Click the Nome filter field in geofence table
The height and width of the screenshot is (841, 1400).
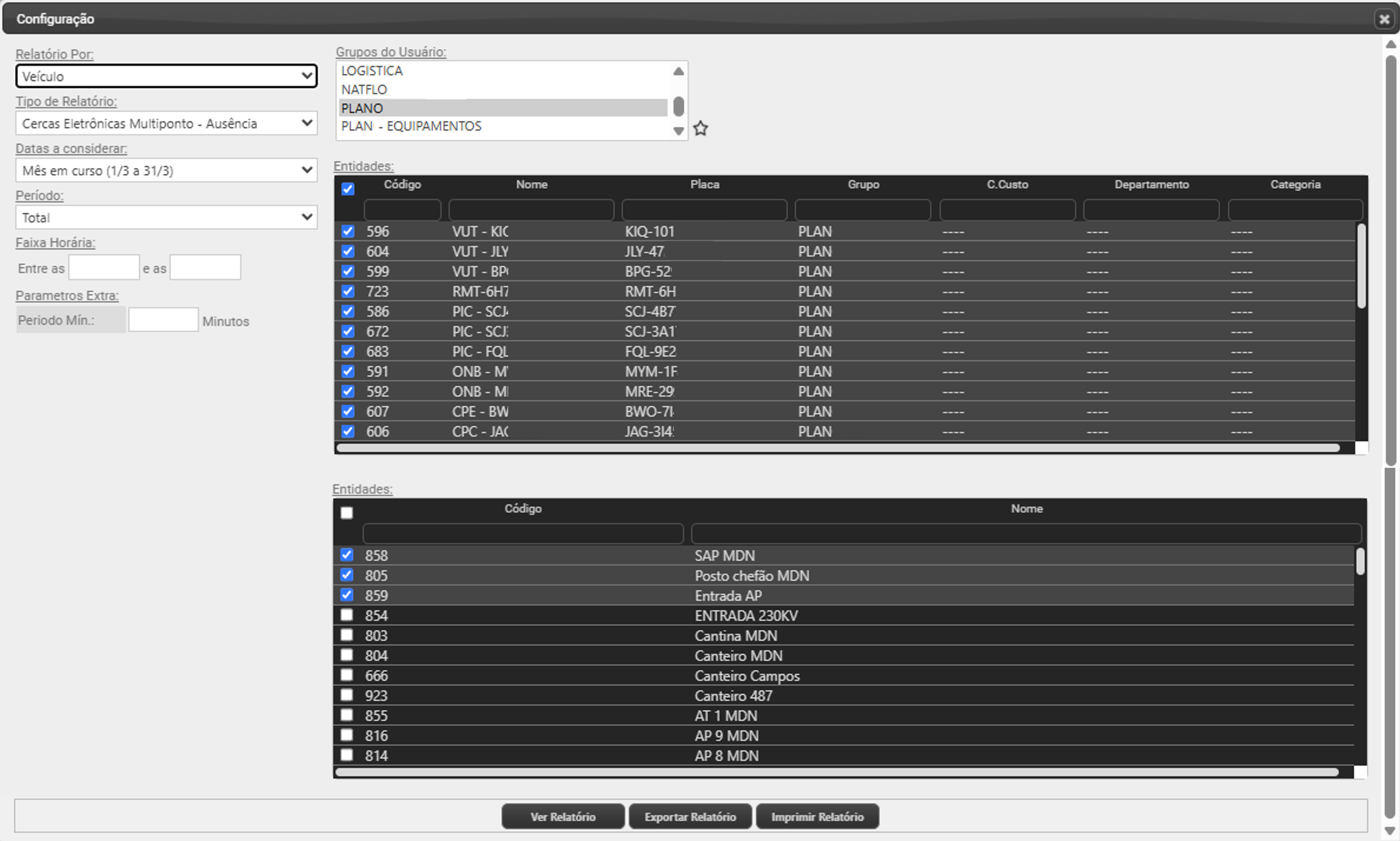click(1026, 533)
